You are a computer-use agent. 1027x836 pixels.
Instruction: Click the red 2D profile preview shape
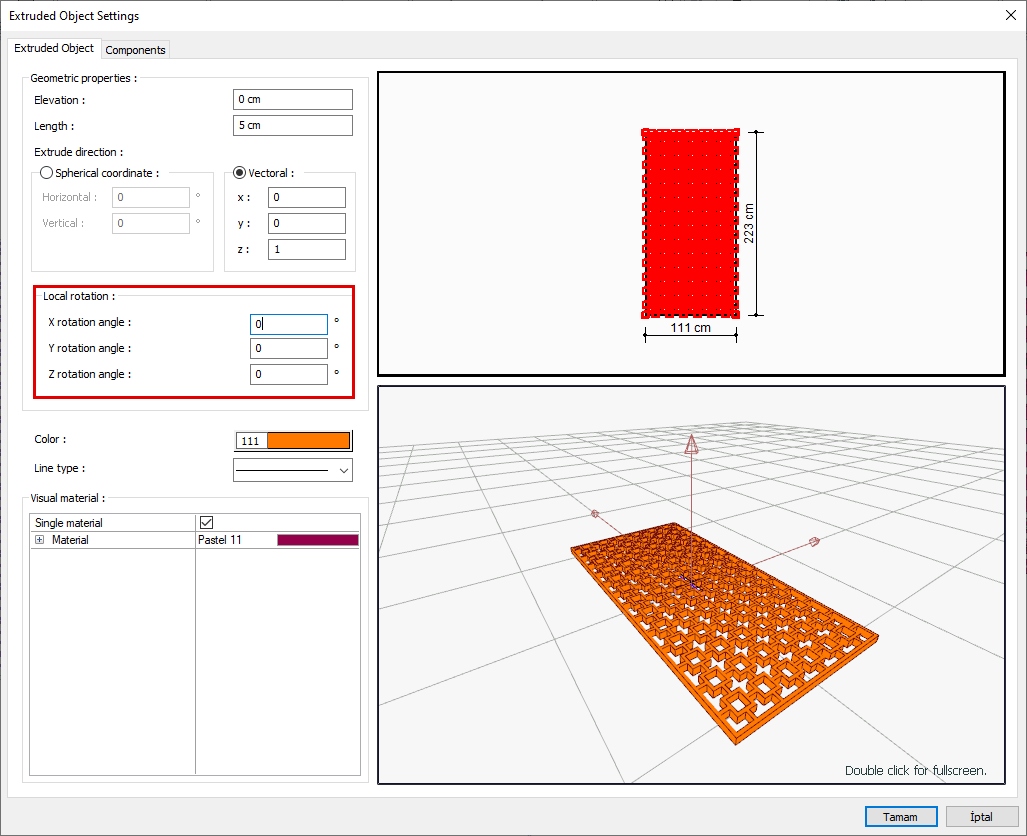pyautogui.click(x=690, y=223)
